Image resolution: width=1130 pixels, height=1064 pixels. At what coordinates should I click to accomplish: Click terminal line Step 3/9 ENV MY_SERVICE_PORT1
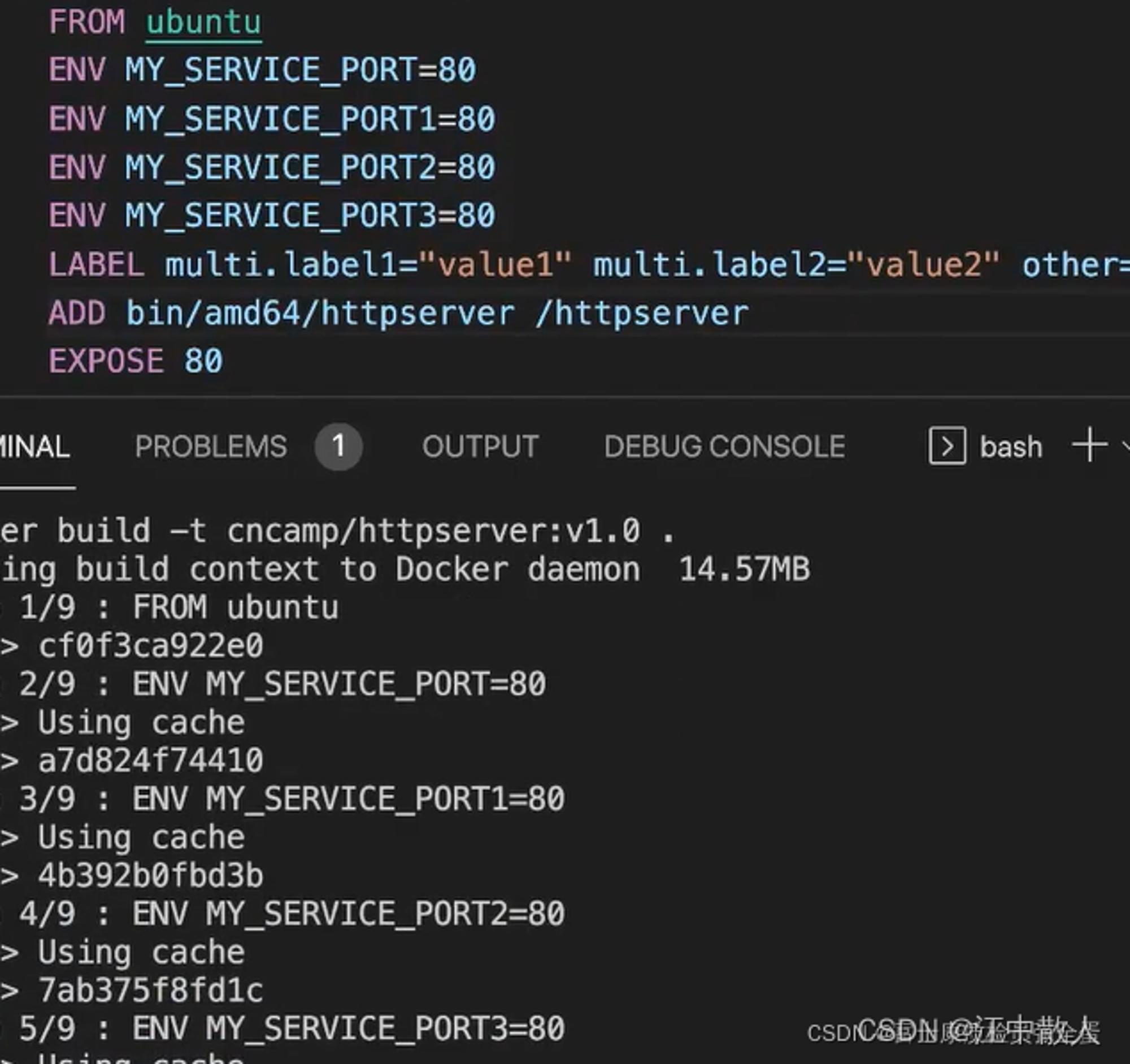[283, 799]
